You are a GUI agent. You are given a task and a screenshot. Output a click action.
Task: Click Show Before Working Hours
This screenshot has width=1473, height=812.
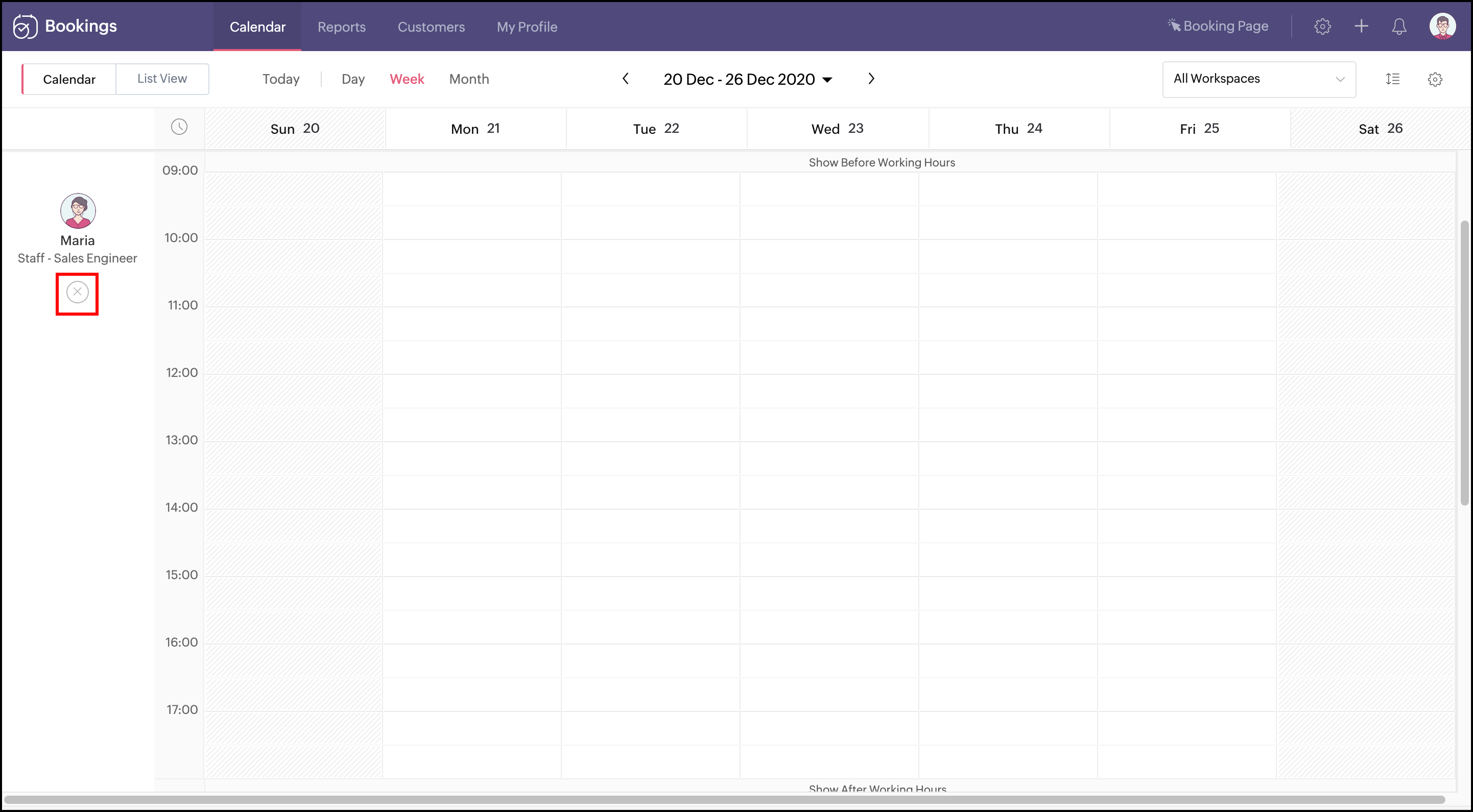point(881,162)
